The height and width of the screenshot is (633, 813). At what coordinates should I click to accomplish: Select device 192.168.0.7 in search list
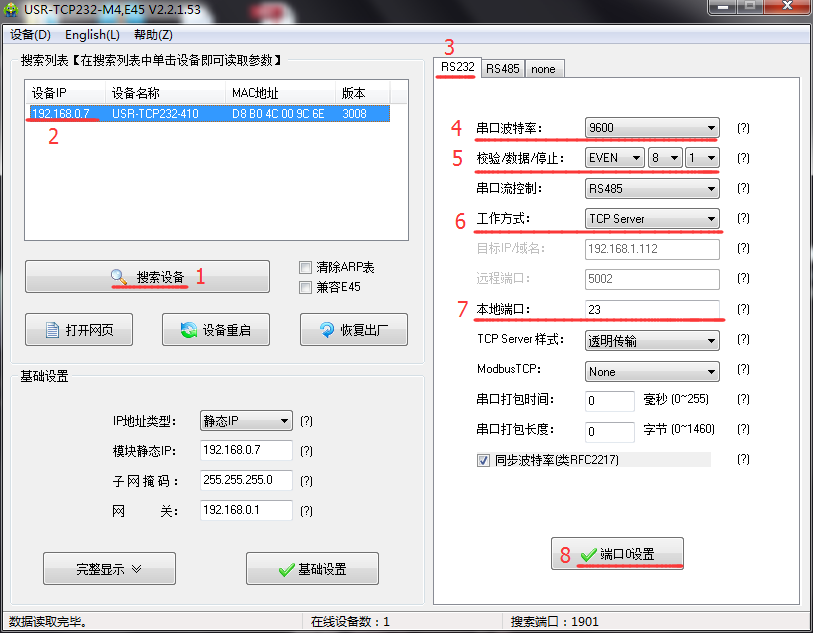61,114
